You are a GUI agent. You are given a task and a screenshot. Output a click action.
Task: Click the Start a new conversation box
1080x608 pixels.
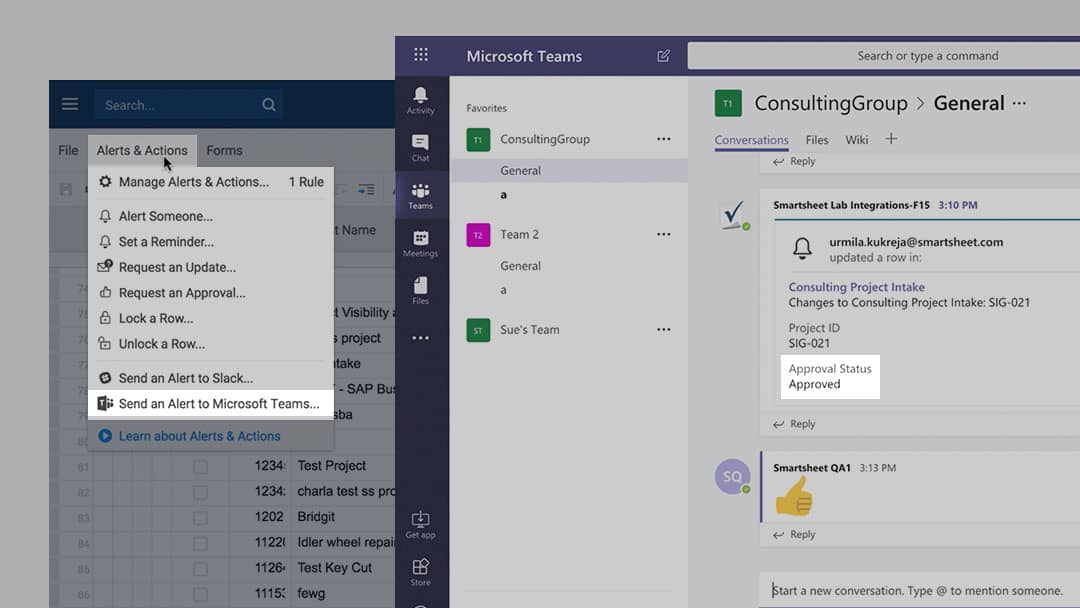click(920, 590)
